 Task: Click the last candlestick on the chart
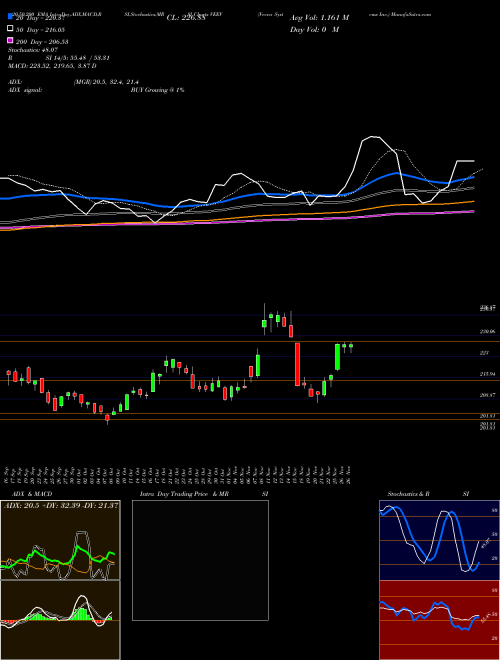[x=351, y=348]
